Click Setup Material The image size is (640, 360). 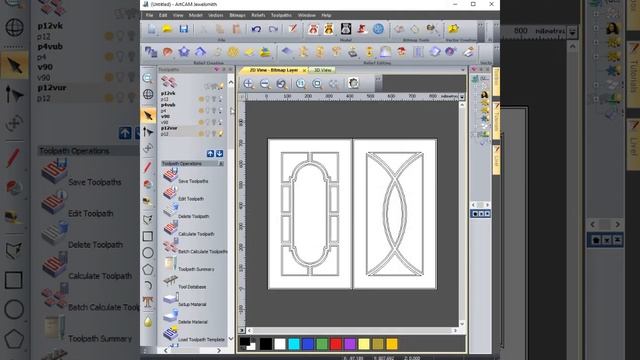pos(184,300)
